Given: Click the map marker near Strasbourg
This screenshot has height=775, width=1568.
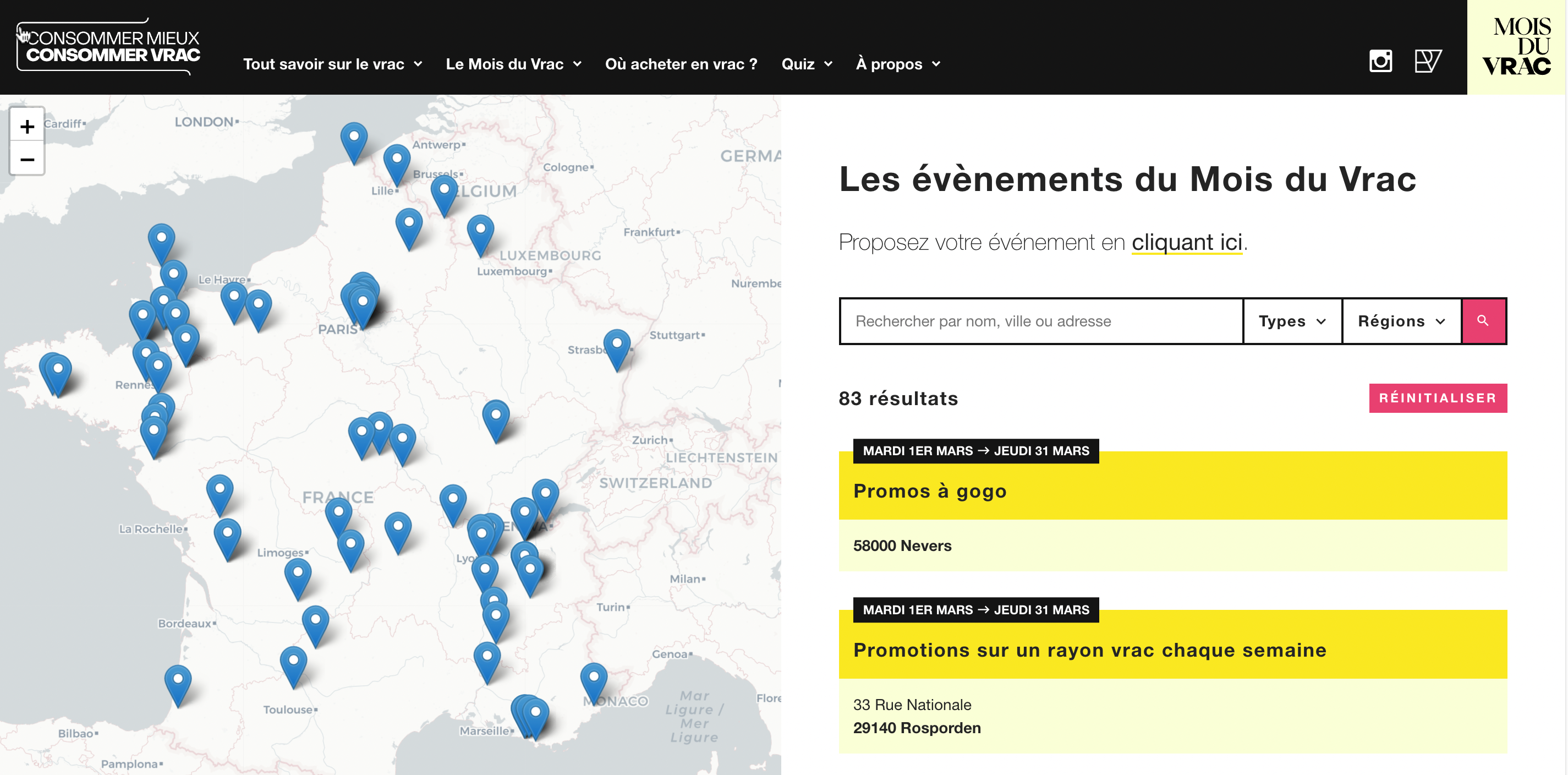Looking at the screenshot, I should pos(617,347).
